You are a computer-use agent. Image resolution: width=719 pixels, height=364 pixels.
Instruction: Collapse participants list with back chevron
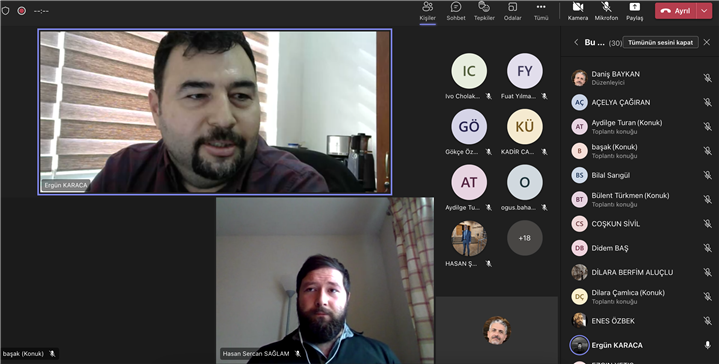(x=576, y=42)
